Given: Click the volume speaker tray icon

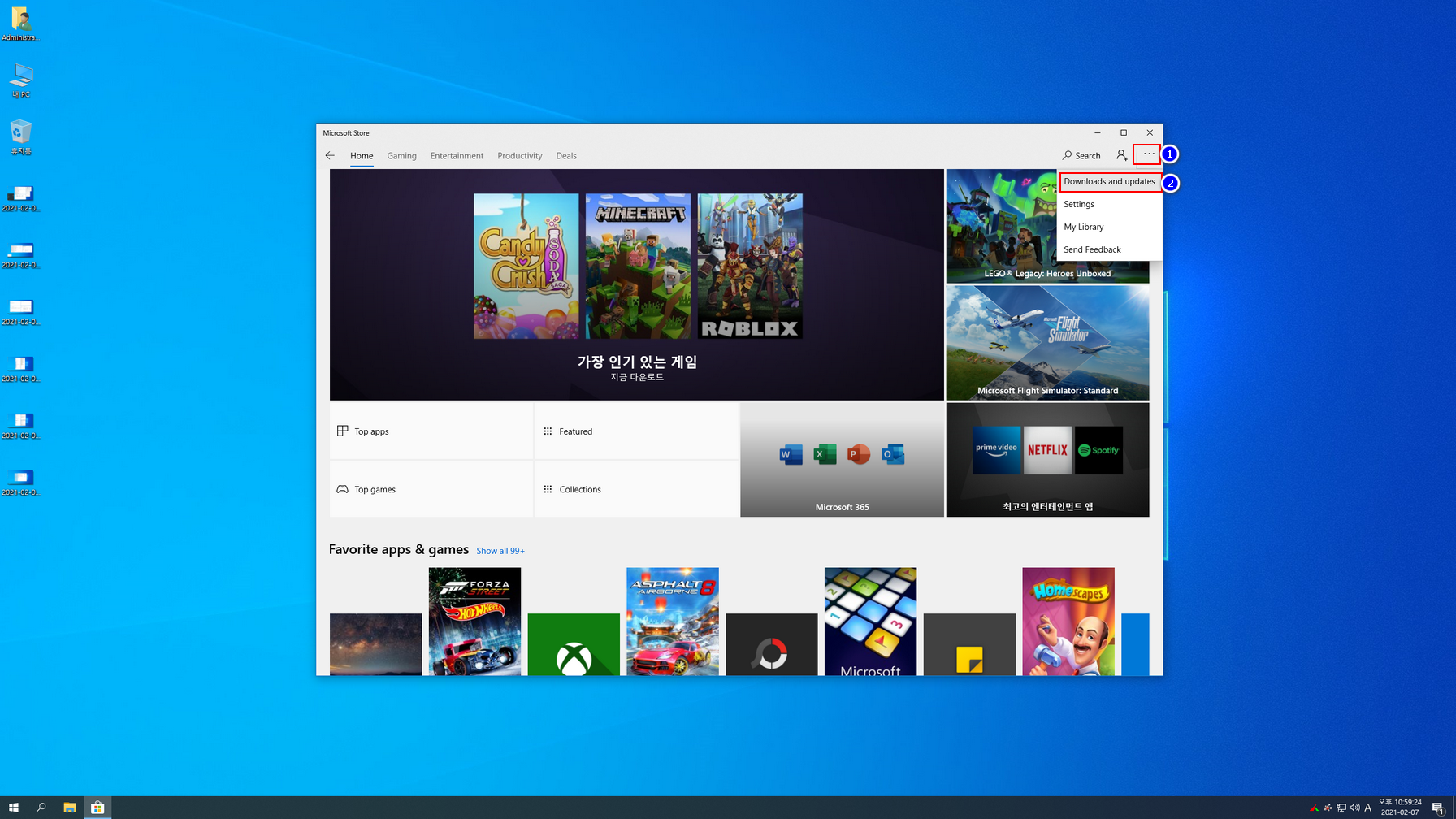Looking at the screenshot, I should tap(1354, 808).
